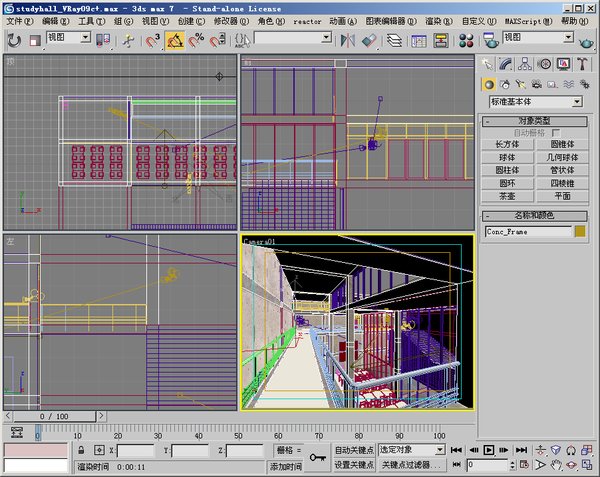Open 关键点过滤器 dialog
This screenshot has width=600, height=477.
(x=411, y=465)
